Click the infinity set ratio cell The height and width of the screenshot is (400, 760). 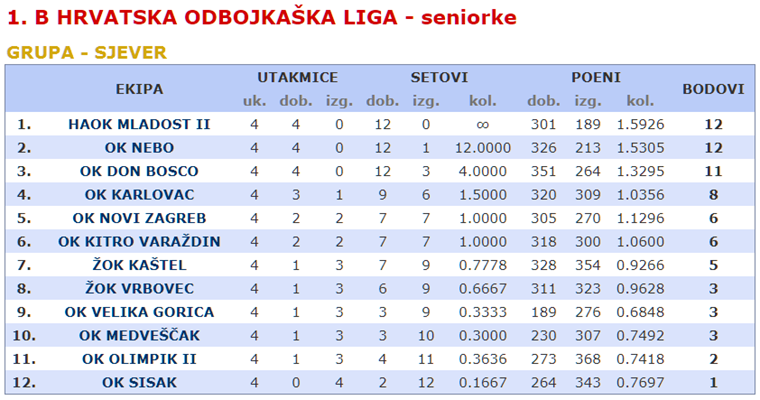482,125
